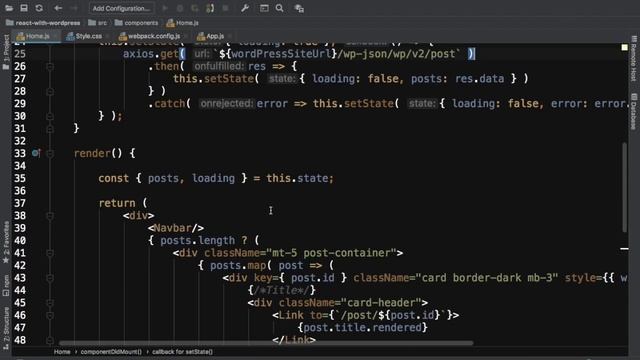The width and height of the screenshot is (640, 360).
Task: Collapse the fold marker at line 30
Action: (50, 116)
